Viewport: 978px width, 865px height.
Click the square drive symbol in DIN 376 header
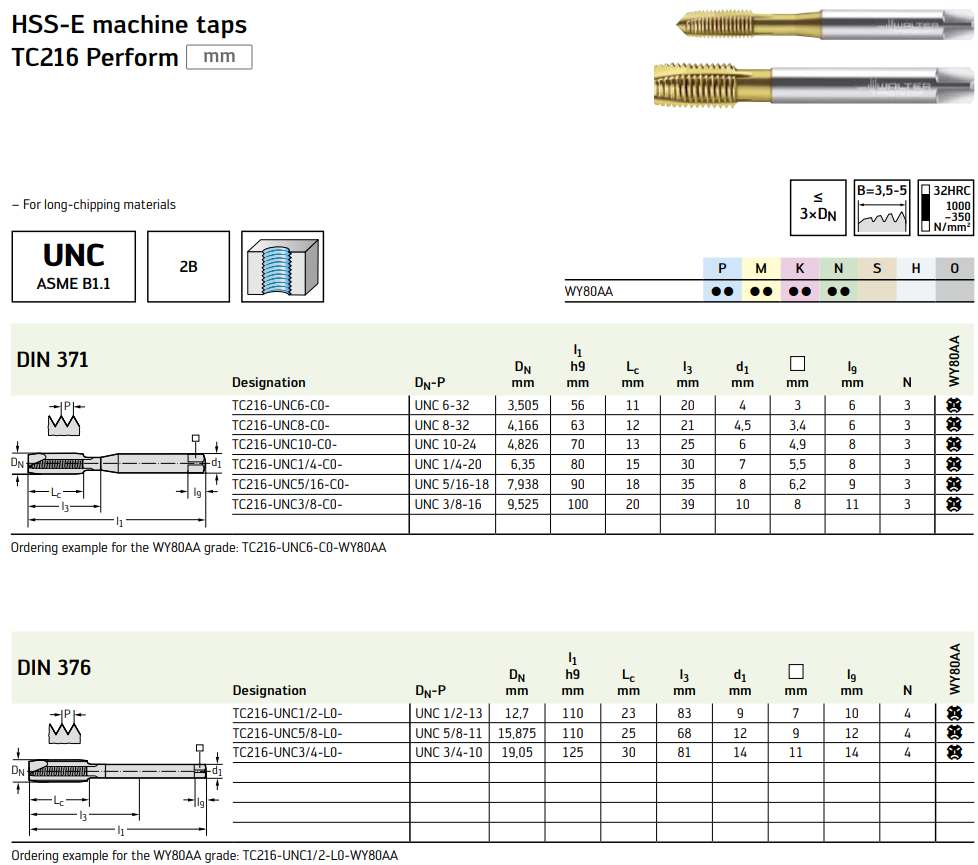(x=796, y=672)
